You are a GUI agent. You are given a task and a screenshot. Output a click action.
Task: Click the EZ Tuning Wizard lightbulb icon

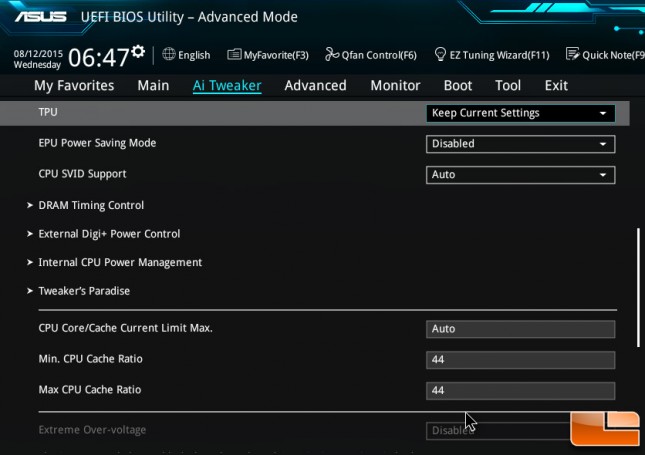[440, 54]
